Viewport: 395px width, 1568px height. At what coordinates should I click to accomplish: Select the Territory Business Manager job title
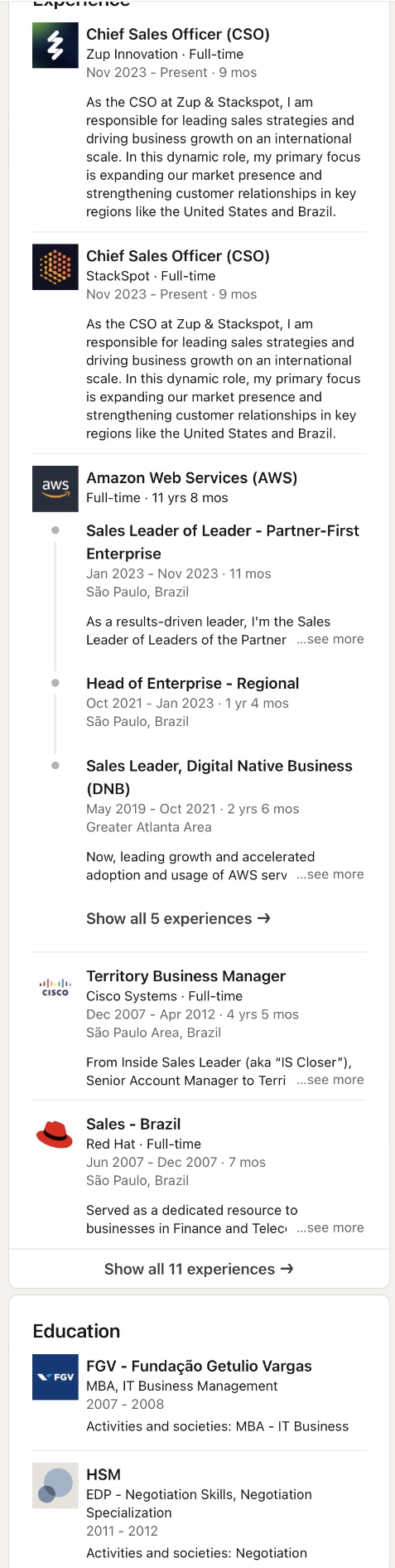(185, 975)
